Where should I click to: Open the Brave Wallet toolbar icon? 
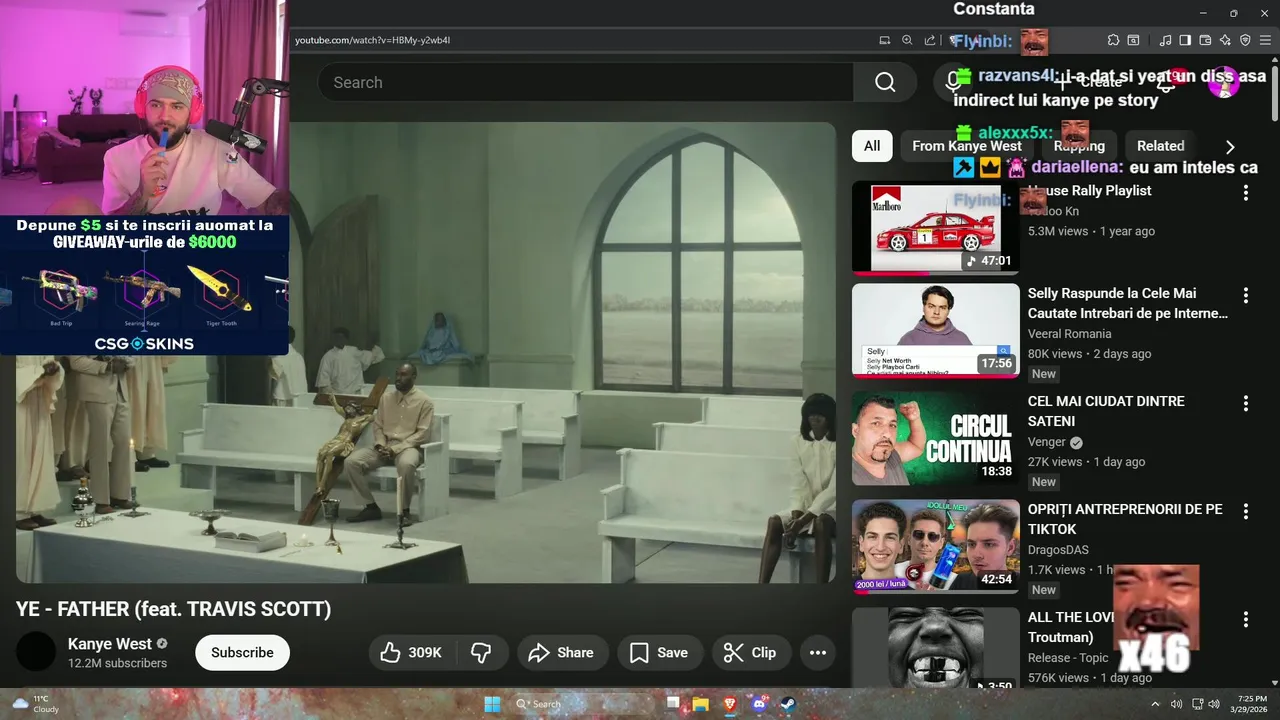1205,40
